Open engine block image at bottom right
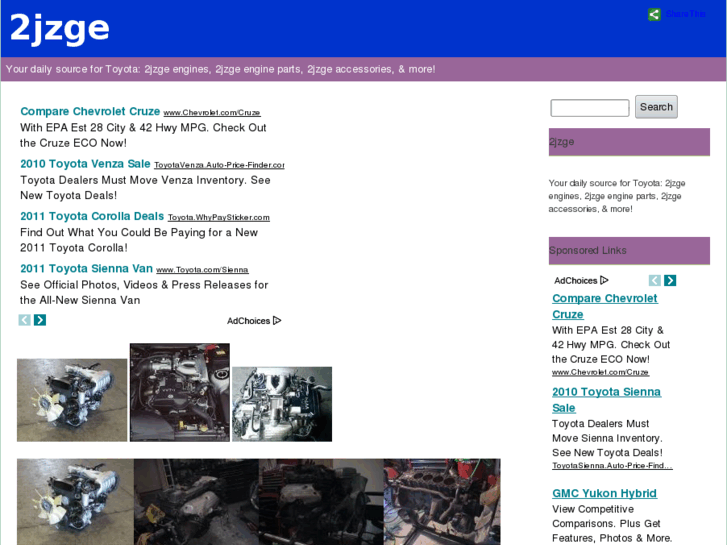 (442, 502)
